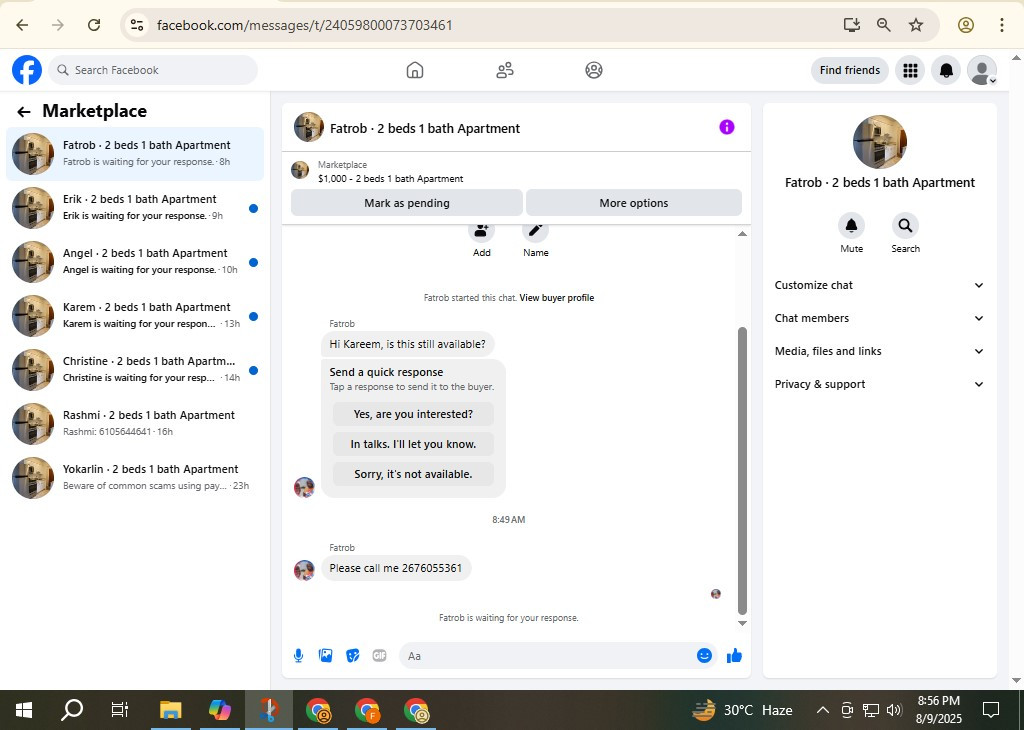This screenshot has height=730, width=1024.
Task: Click the listing photo in right panel
Action: coord(880,142)
